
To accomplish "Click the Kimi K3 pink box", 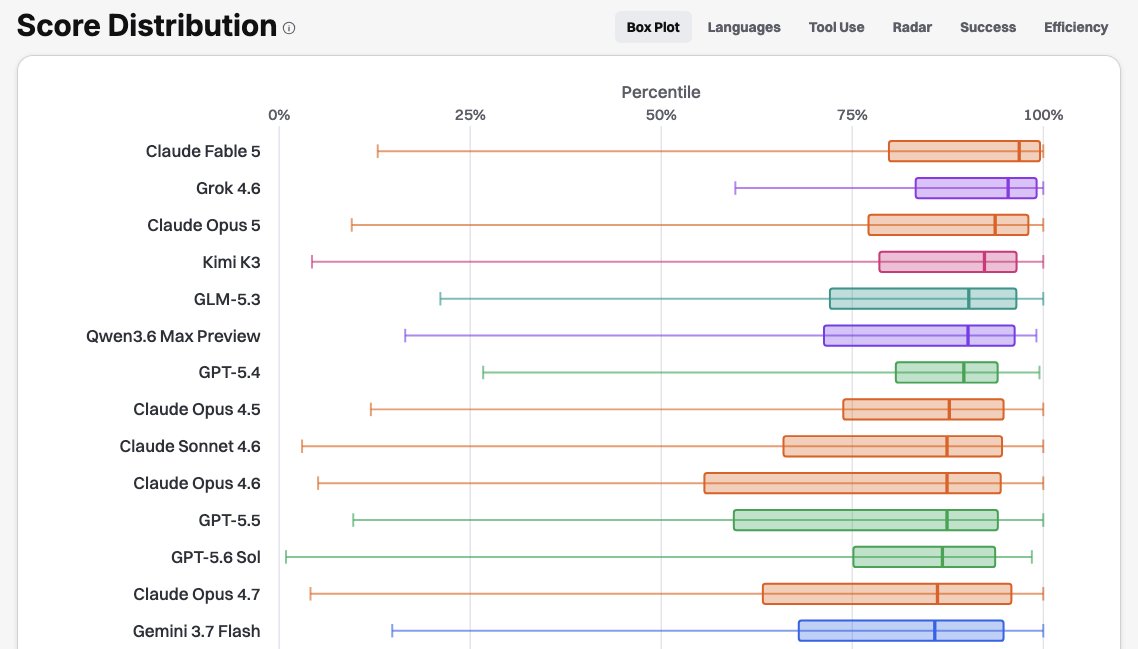I will tap(948, 262).
